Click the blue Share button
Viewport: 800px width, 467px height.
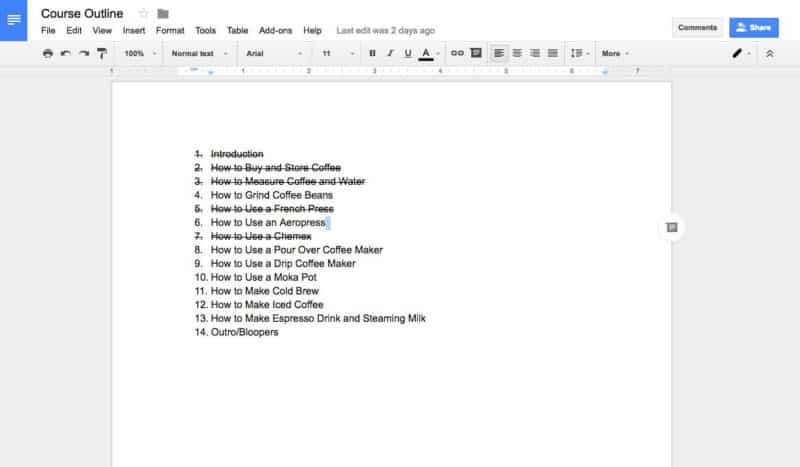[x=754, y=28]
